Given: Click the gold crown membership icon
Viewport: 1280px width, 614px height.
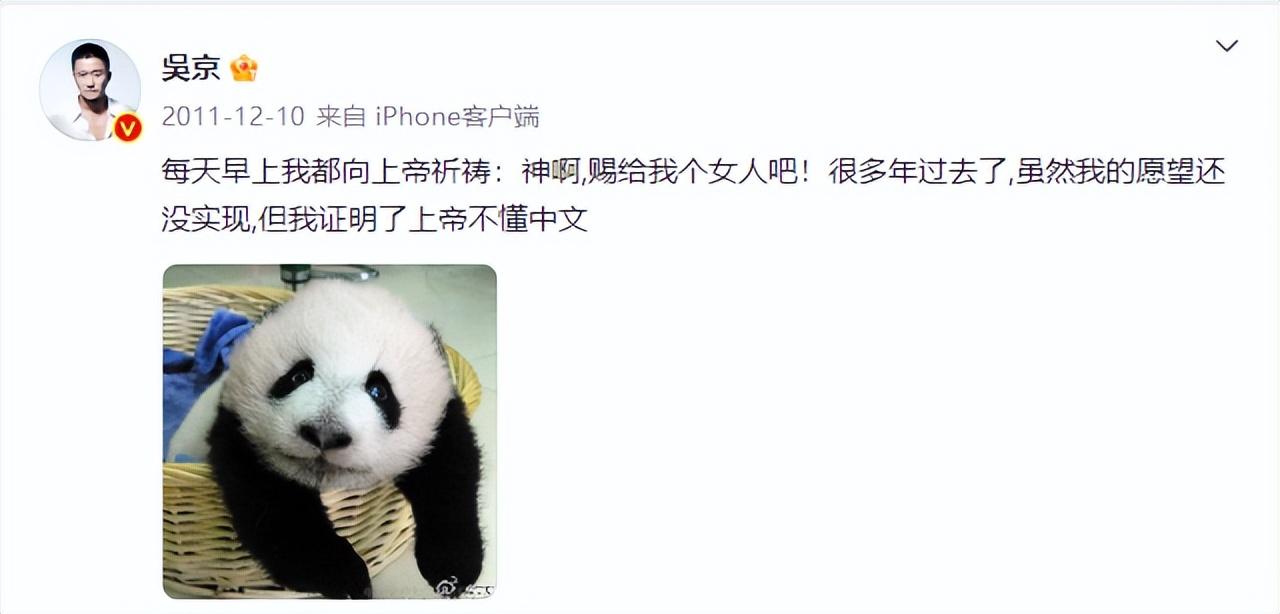Looking at the screenshot, I should 243,69.
